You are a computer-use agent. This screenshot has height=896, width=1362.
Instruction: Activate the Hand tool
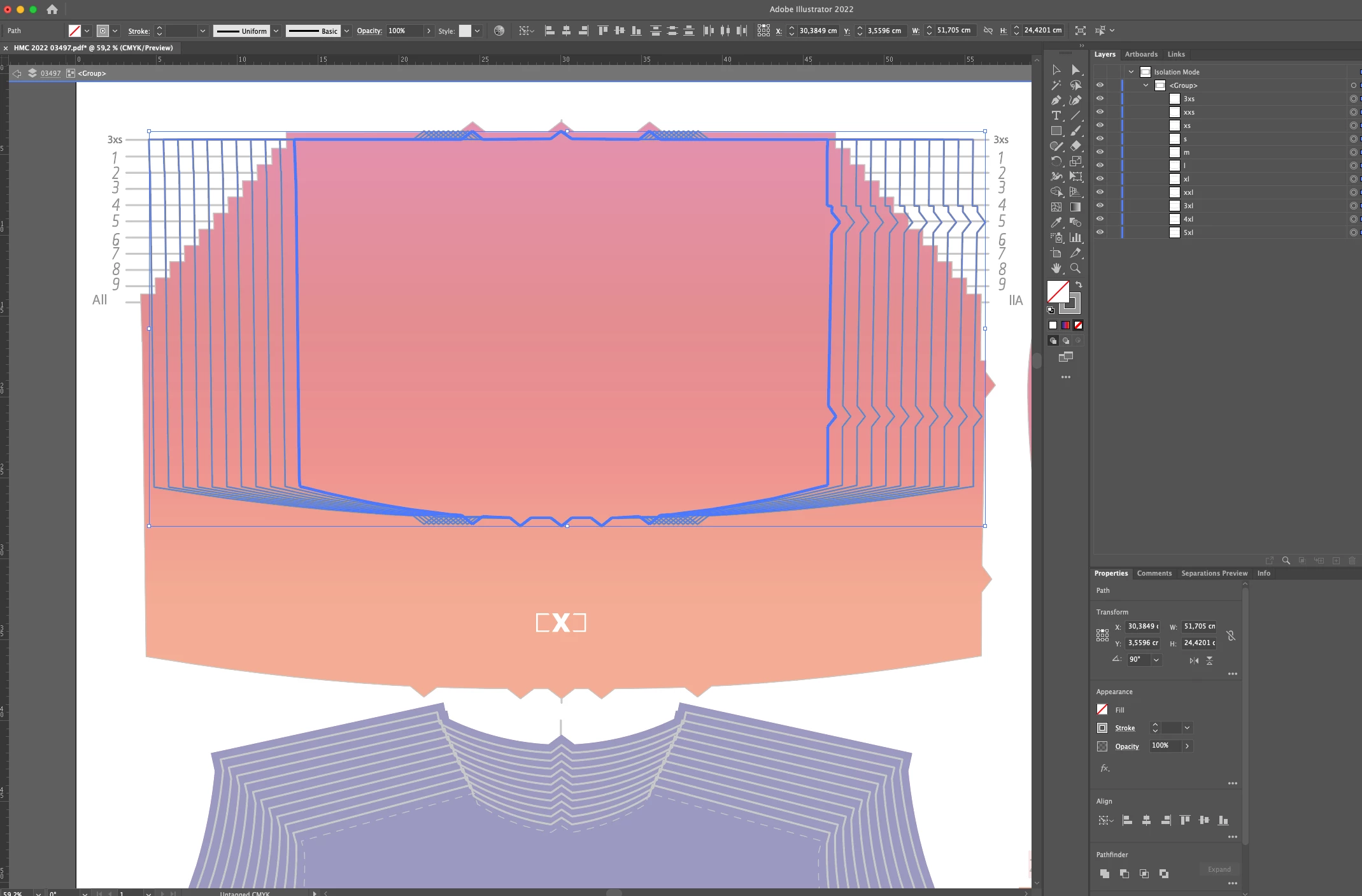[1056, 268]
